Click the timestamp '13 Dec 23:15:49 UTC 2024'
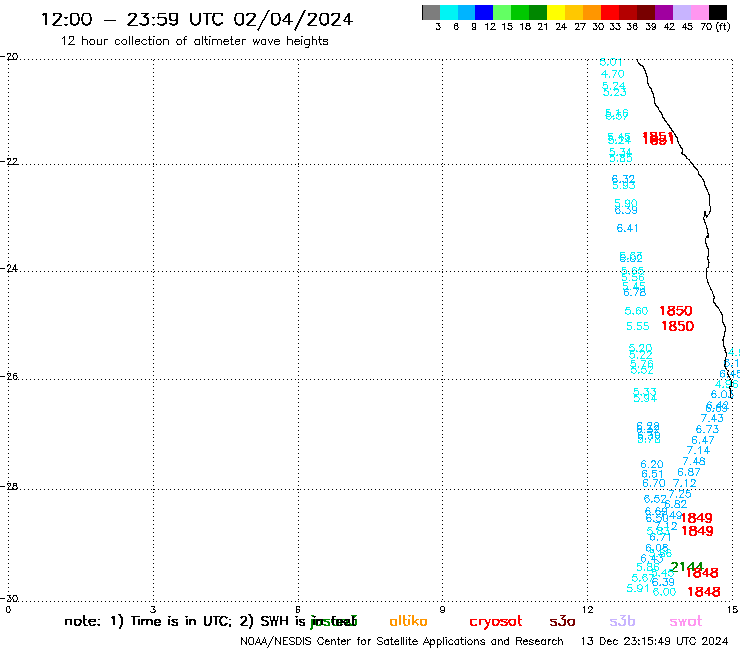The image size is (740, 650). 654,642
